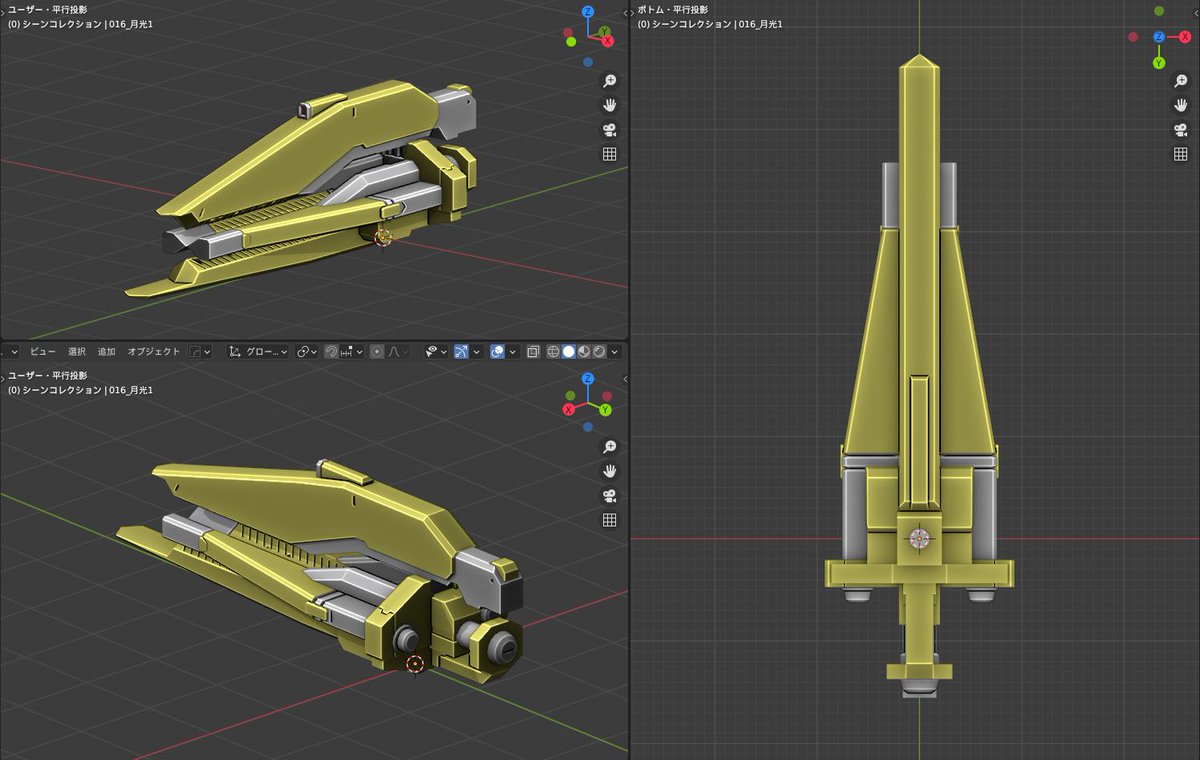Image resolution: width=1200 pixels, height=760 pixels.
Task: Open object type visibility dropdown
Action: point(436,352)
